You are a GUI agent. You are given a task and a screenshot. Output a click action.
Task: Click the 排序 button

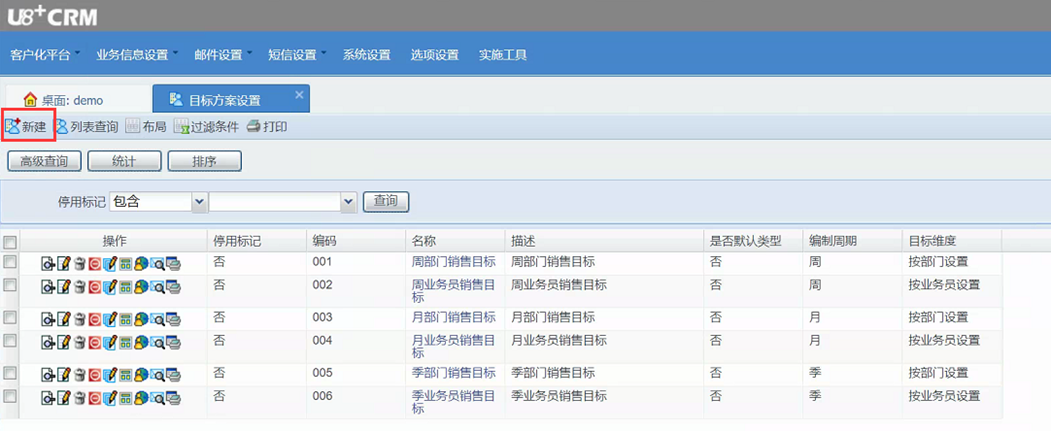tap(204, 161)
